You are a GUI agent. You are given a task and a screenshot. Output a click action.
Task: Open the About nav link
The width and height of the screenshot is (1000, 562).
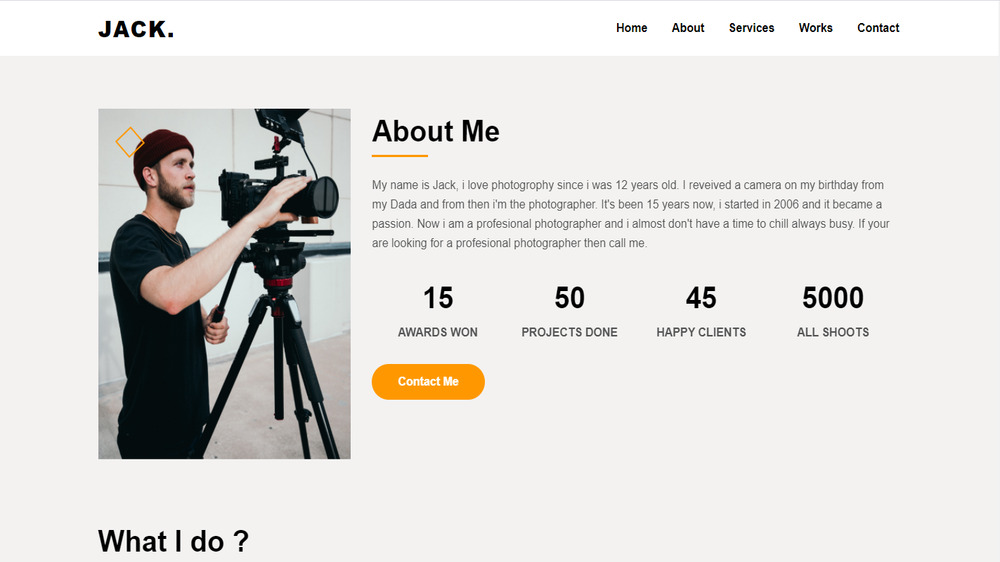(688, 28)
